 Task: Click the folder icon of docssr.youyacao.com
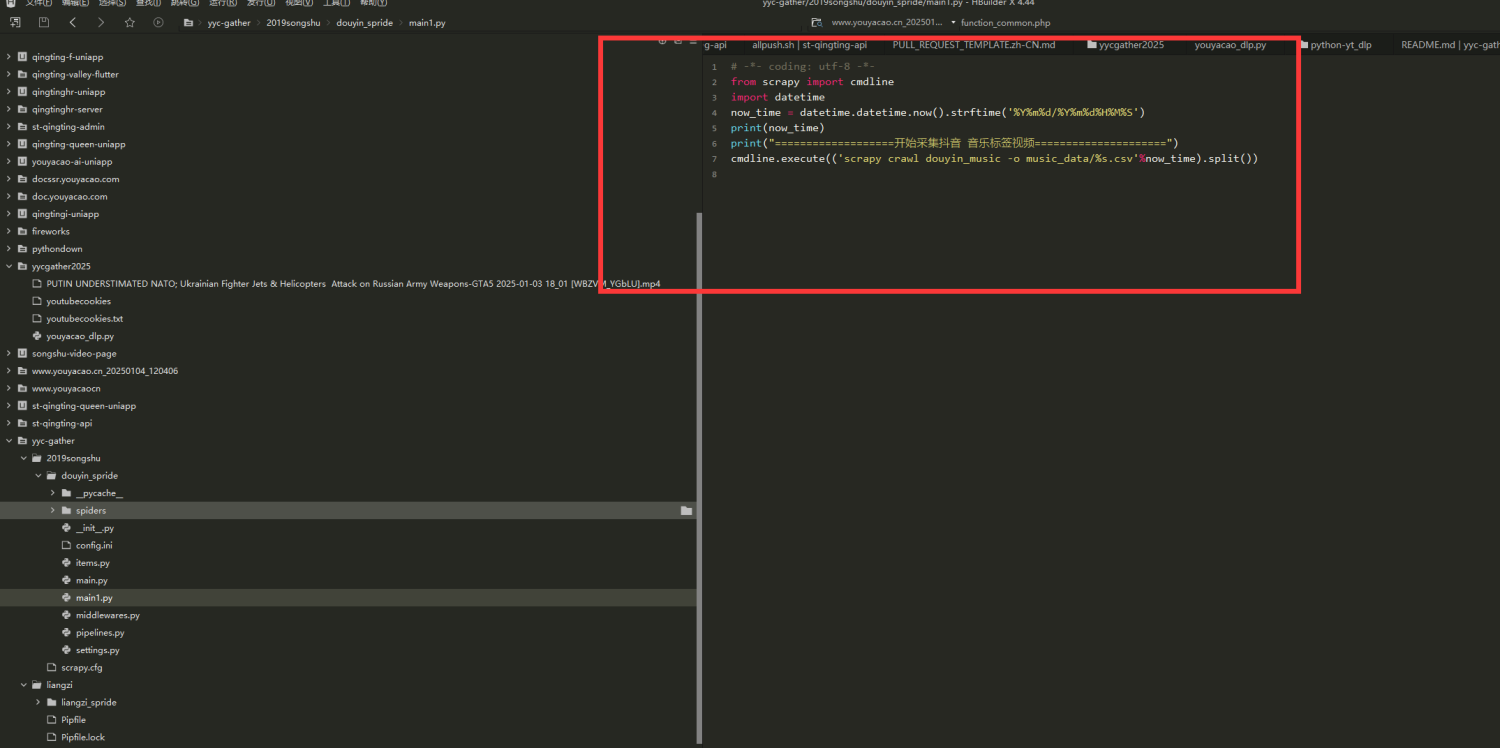tap(22, 179)
